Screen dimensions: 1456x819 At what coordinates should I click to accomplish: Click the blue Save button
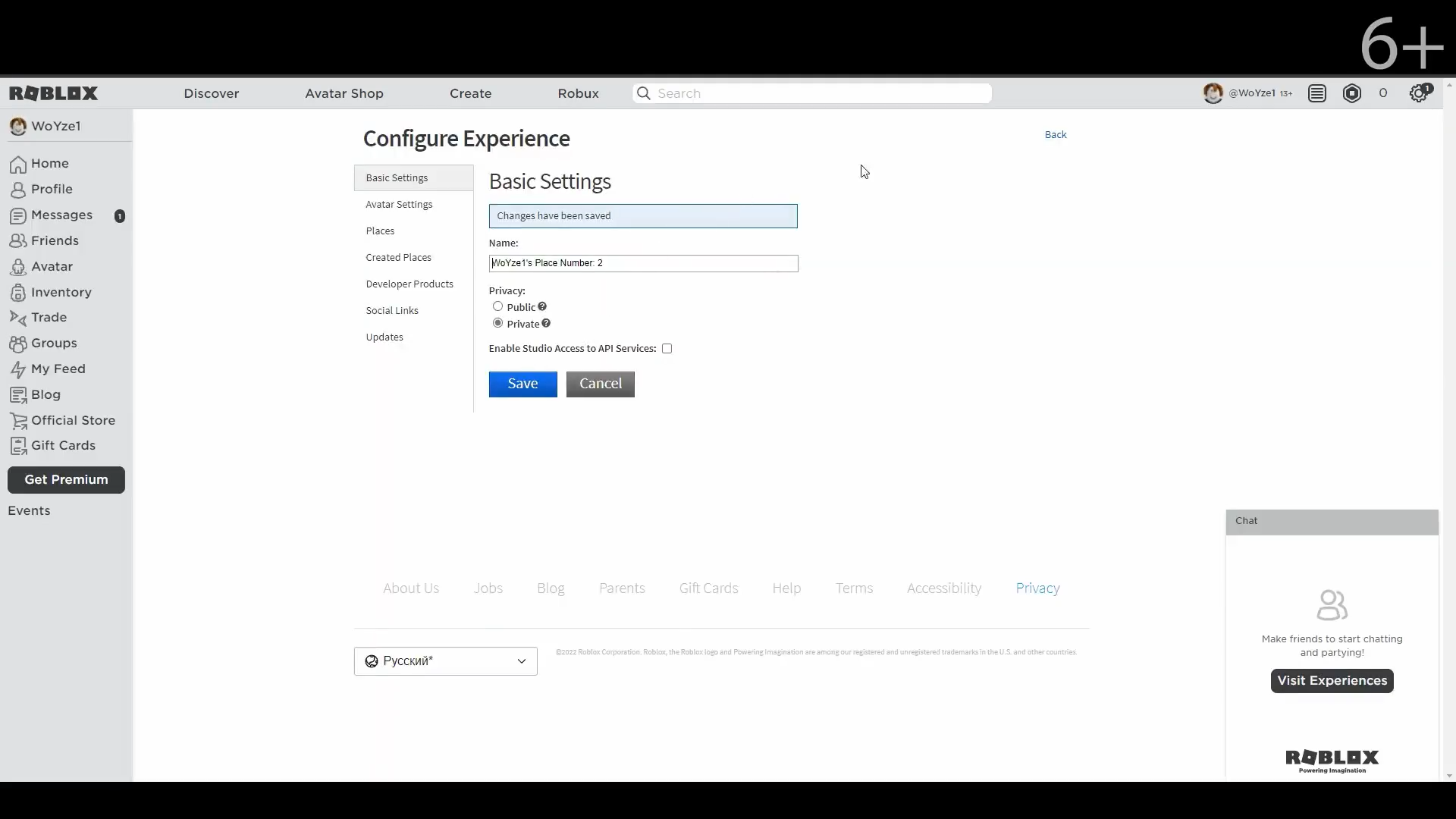pos(522,384)
